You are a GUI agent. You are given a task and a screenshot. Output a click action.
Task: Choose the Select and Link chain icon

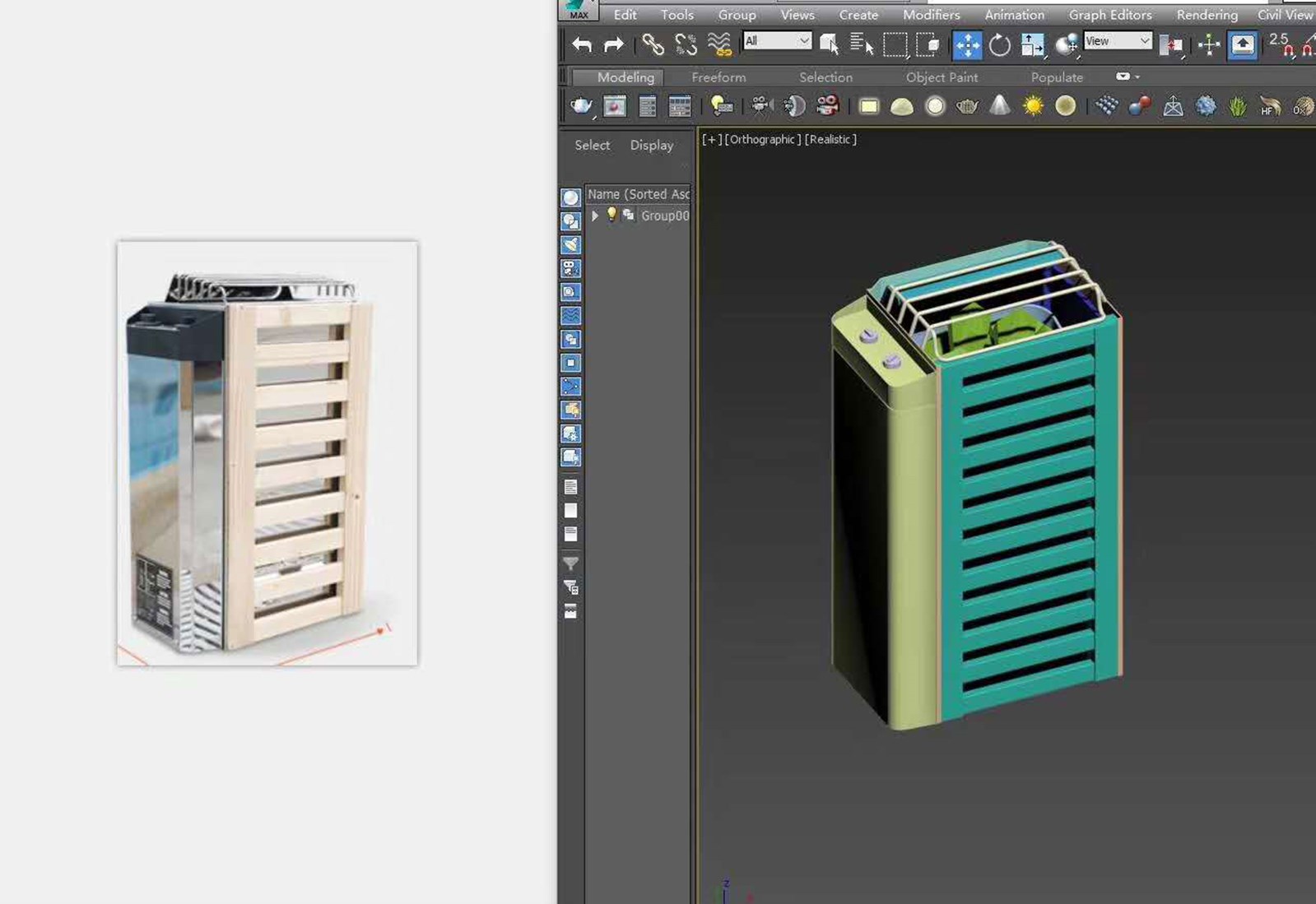[x=653, y=44]
